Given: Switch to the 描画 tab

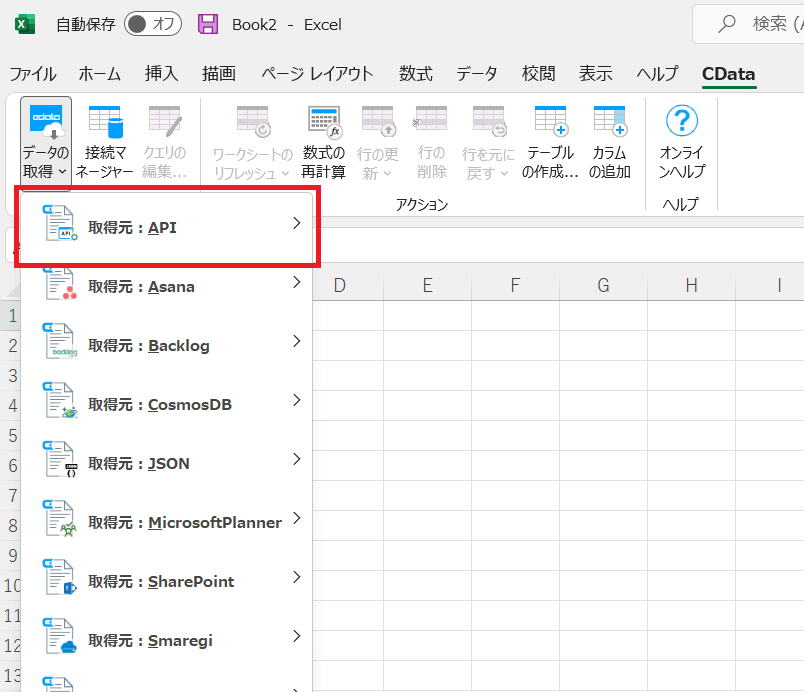Looking at the screenshot, I should [x=219, y=74].
